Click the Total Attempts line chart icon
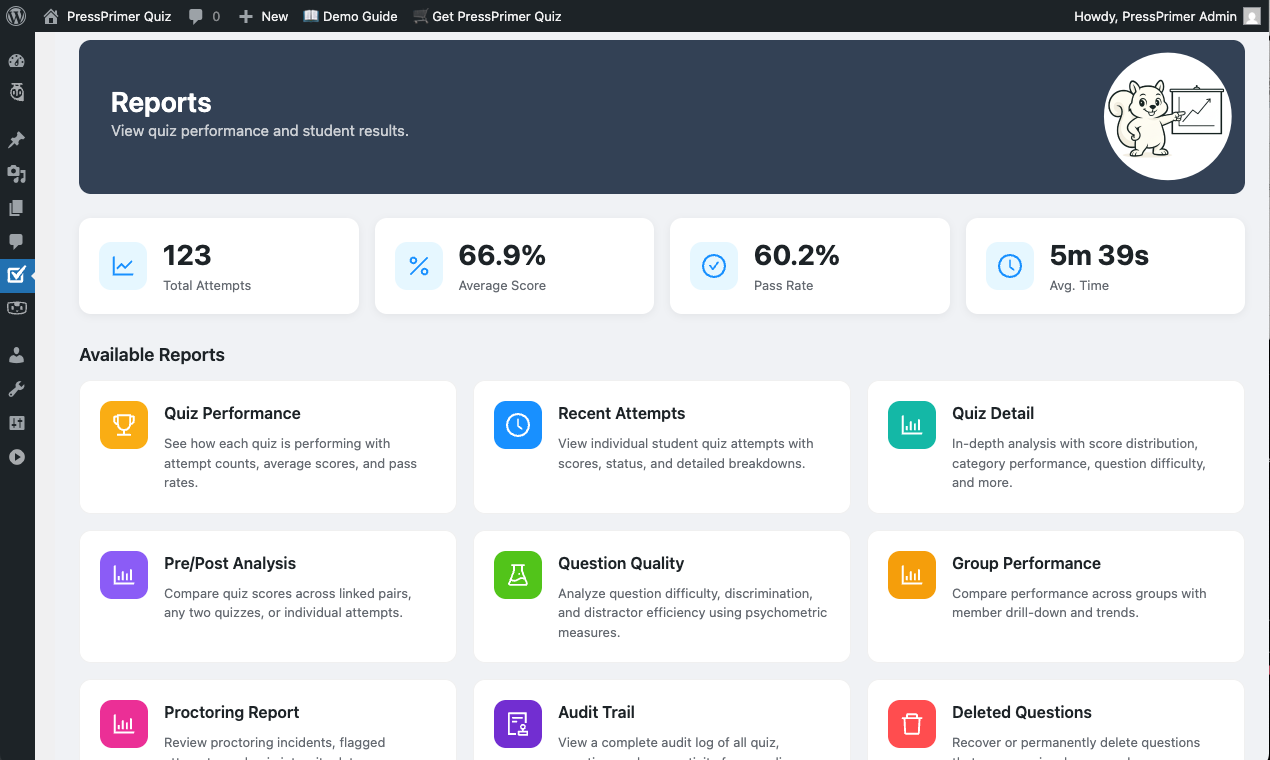 pyautogui.click(x=123, y=266)
